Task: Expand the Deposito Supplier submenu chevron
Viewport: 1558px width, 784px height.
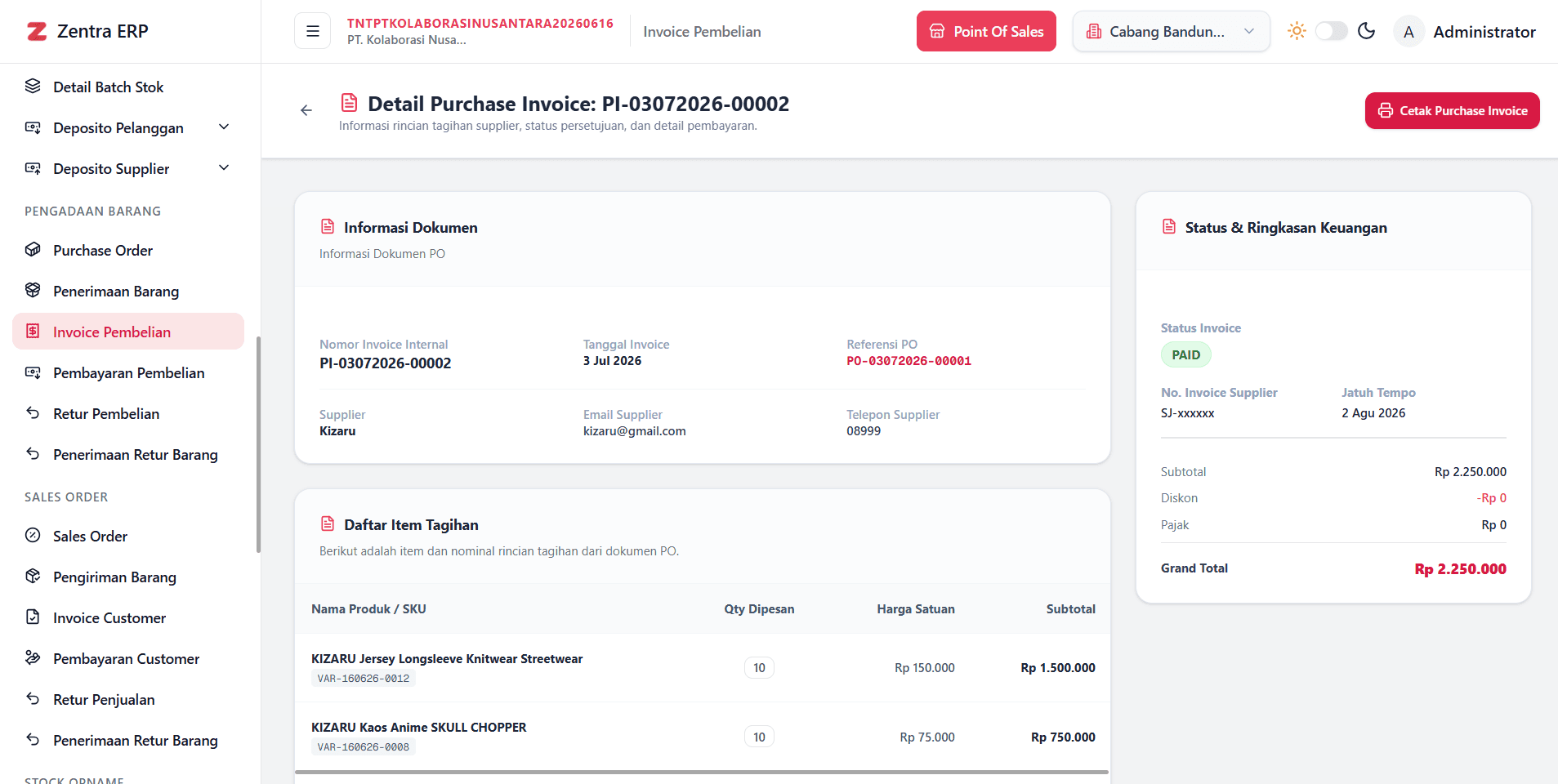Action: [224, 167]
